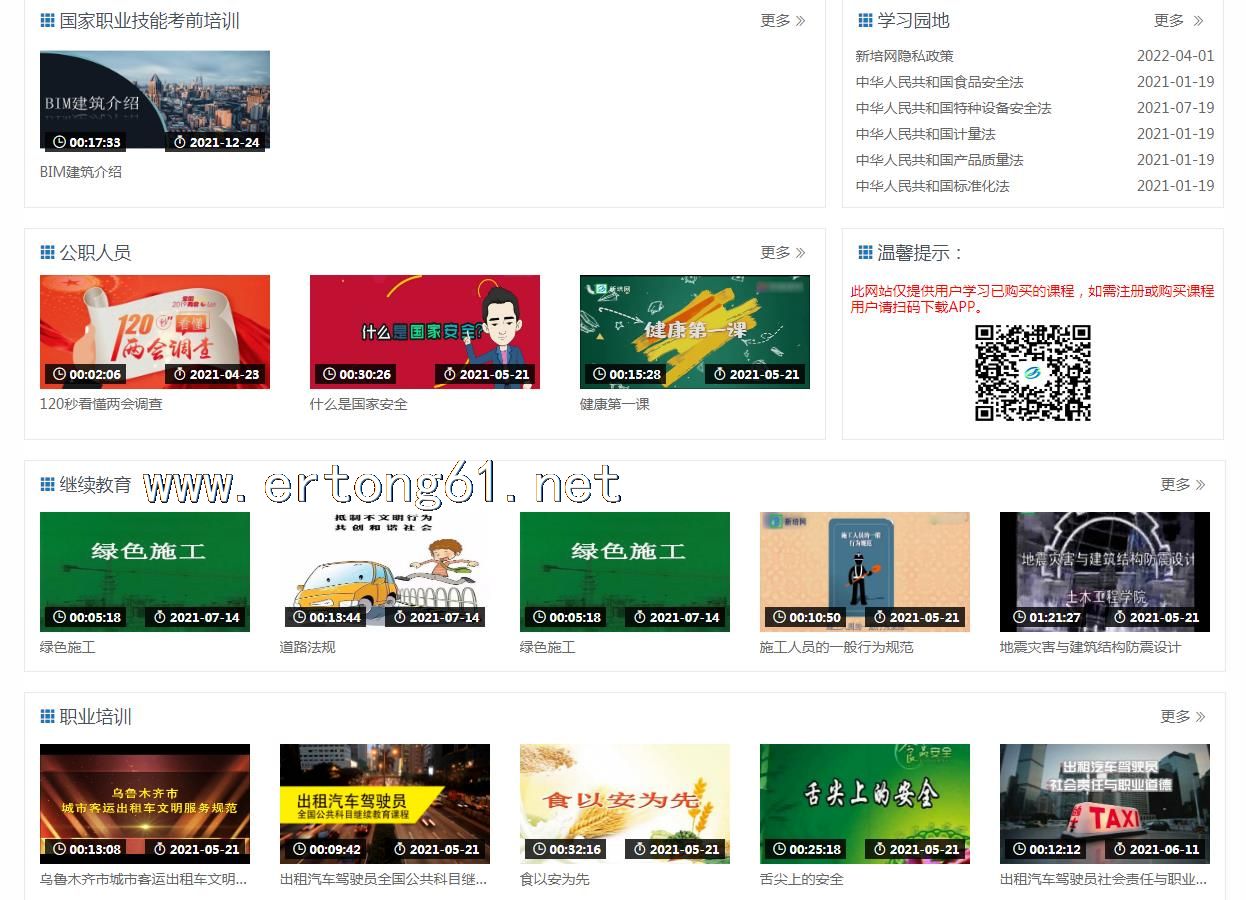This screenshot has width=1246, height=900.
Task: Open 更多 in the 学习园地 panel
Action: tap(1177, 21)
